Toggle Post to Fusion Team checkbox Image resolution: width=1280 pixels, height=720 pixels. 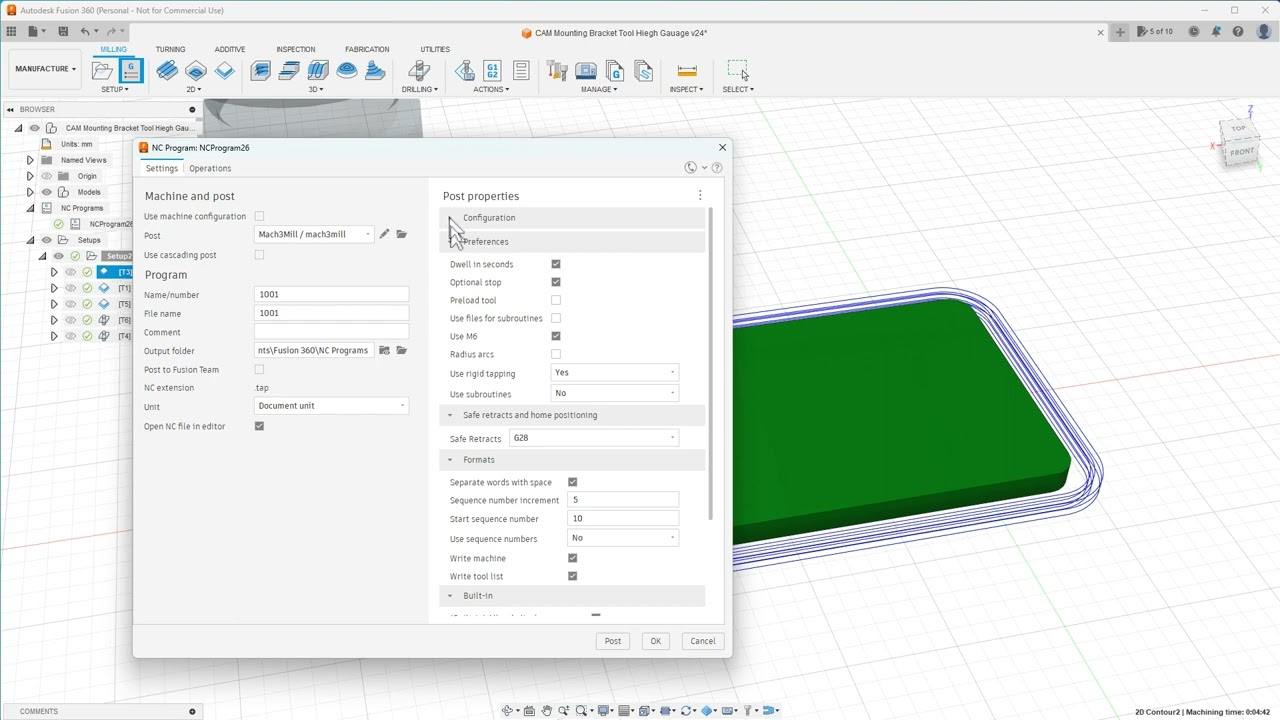[x=259, y=369]
